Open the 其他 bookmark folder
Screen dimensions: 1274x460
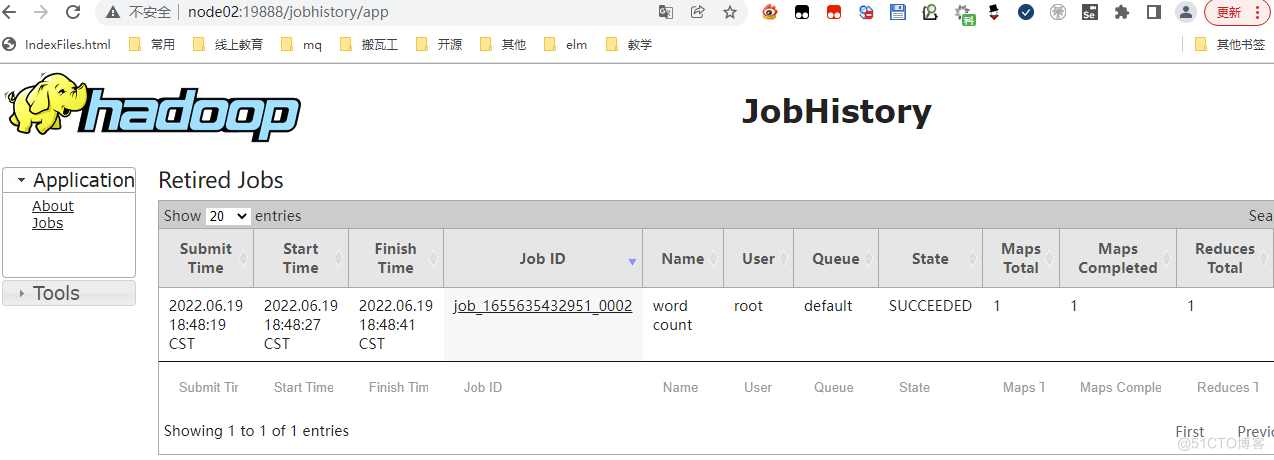click(503, 44)
